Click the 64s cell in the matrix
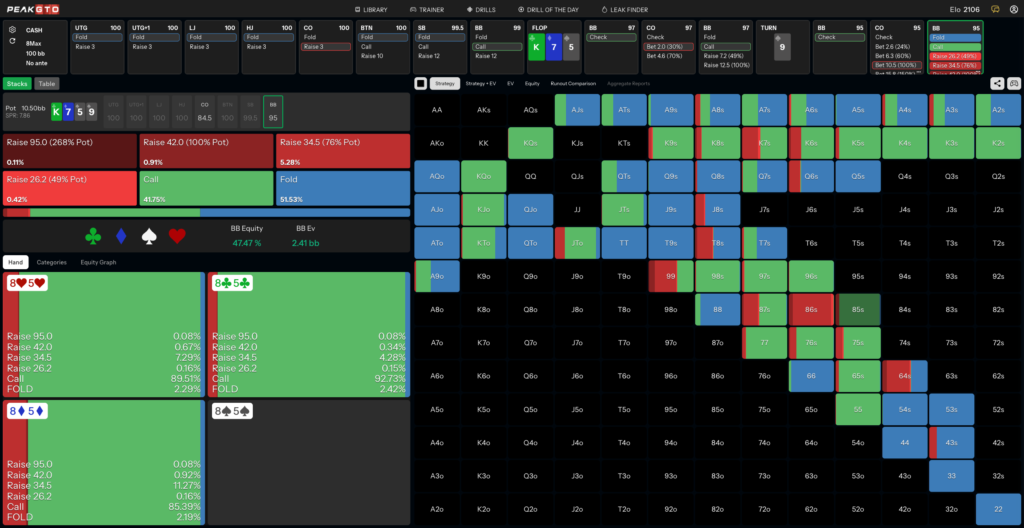Image resolution: width=1024 pixels, height=528 pixels. click(x=904, y=376)
